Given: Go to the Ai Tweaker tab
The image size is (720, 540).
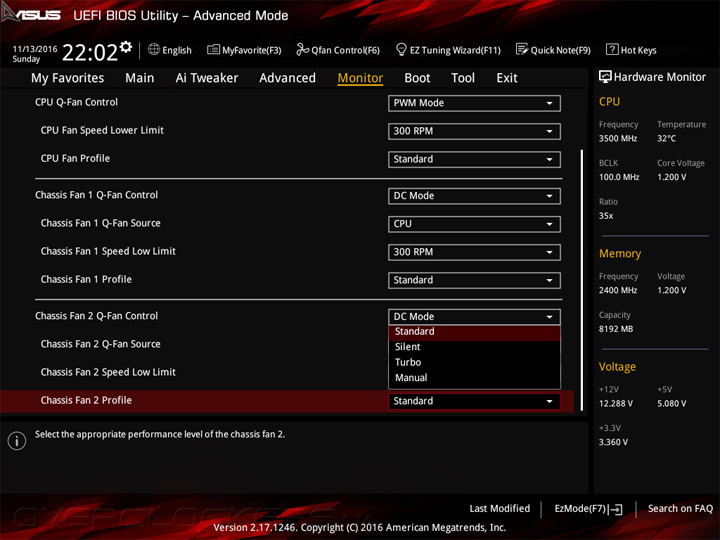Looking at the screenshot, I should tap(207, 78).
